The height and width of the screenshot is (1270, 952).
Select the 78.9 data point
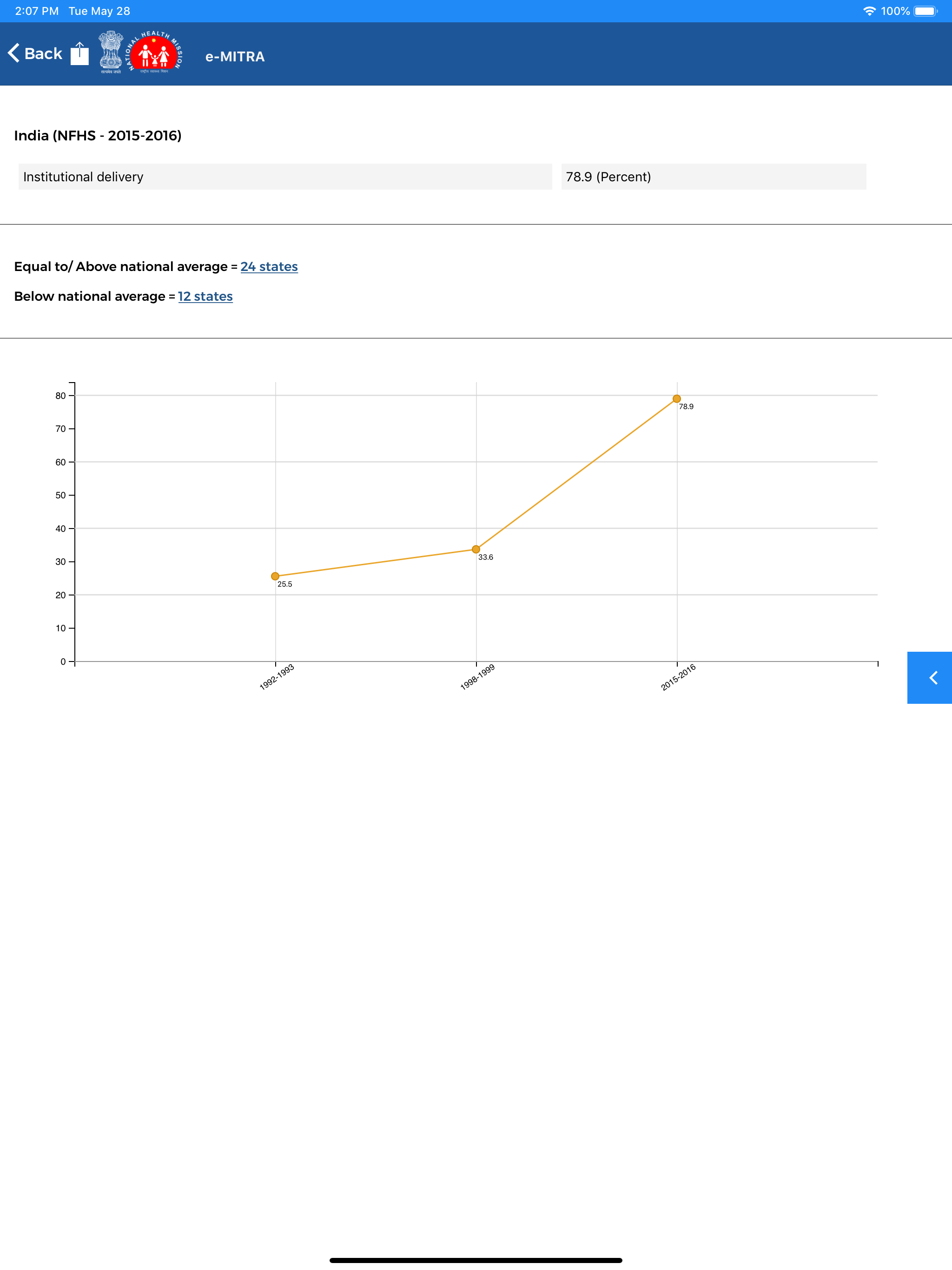[x=676, y=398]
